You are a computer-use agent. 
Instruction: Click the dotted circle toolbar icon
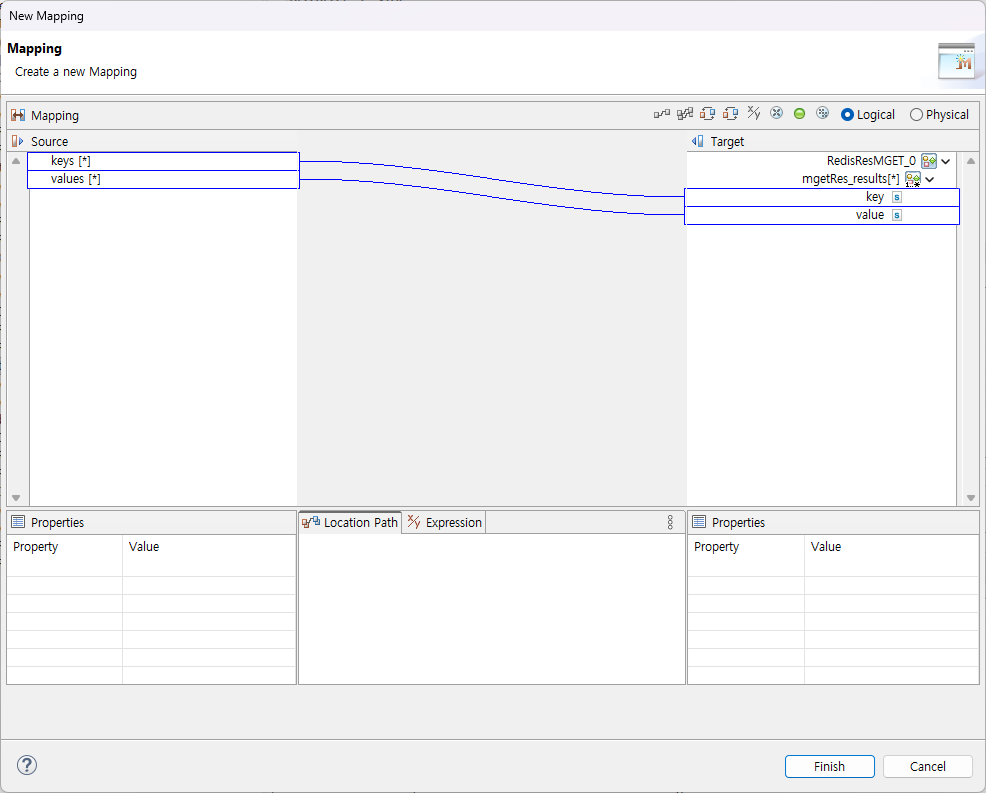coord(822,113)
